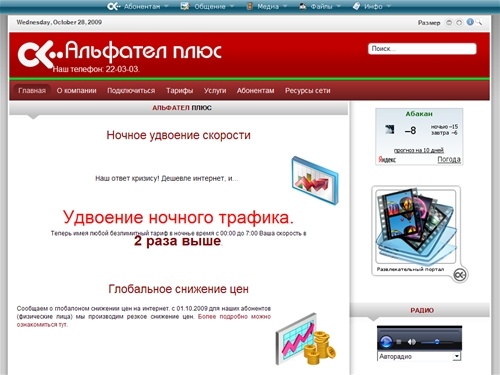Click the −8 temperature value
The height and width of the screenshot is (375, 500).
coord(410,130)
